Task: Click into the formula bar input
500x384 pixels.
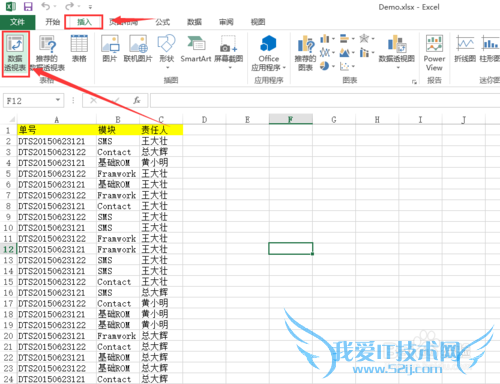Action: pyautogui.click(x=325, y=100)
